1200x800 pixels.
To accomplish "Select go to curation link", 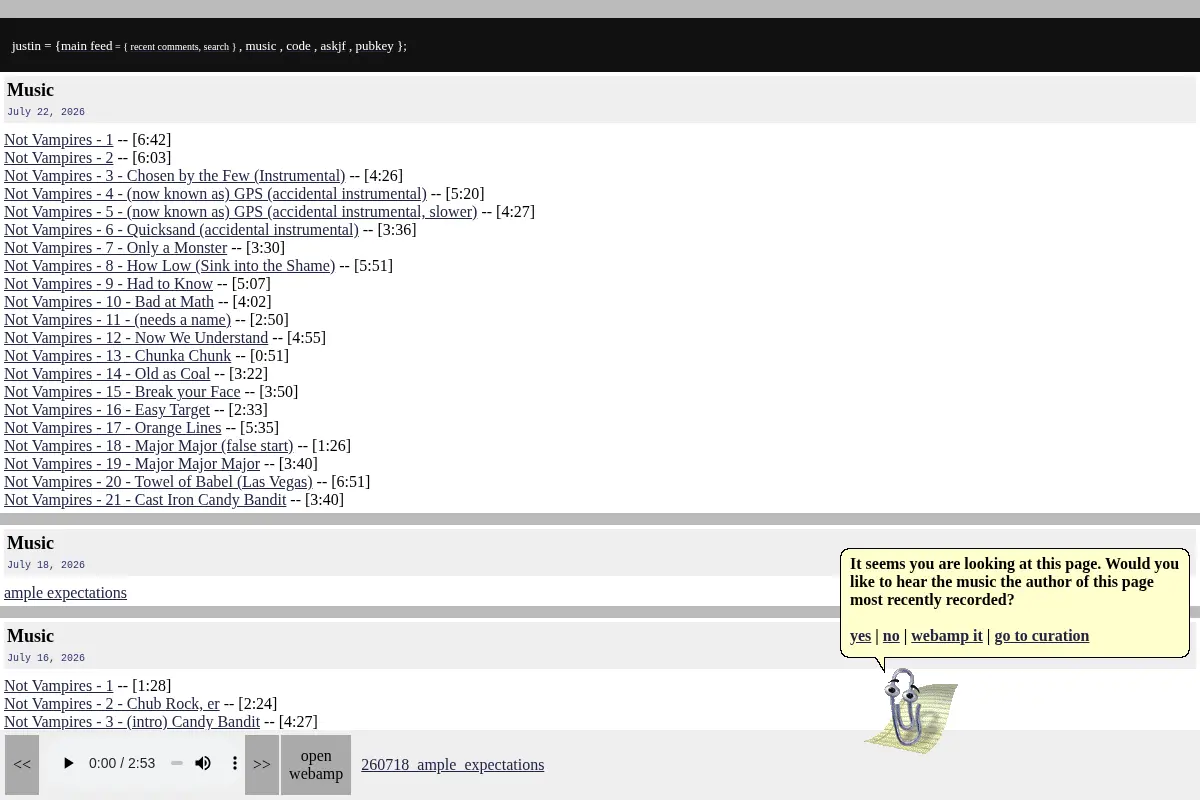I will pos(1041,636).
